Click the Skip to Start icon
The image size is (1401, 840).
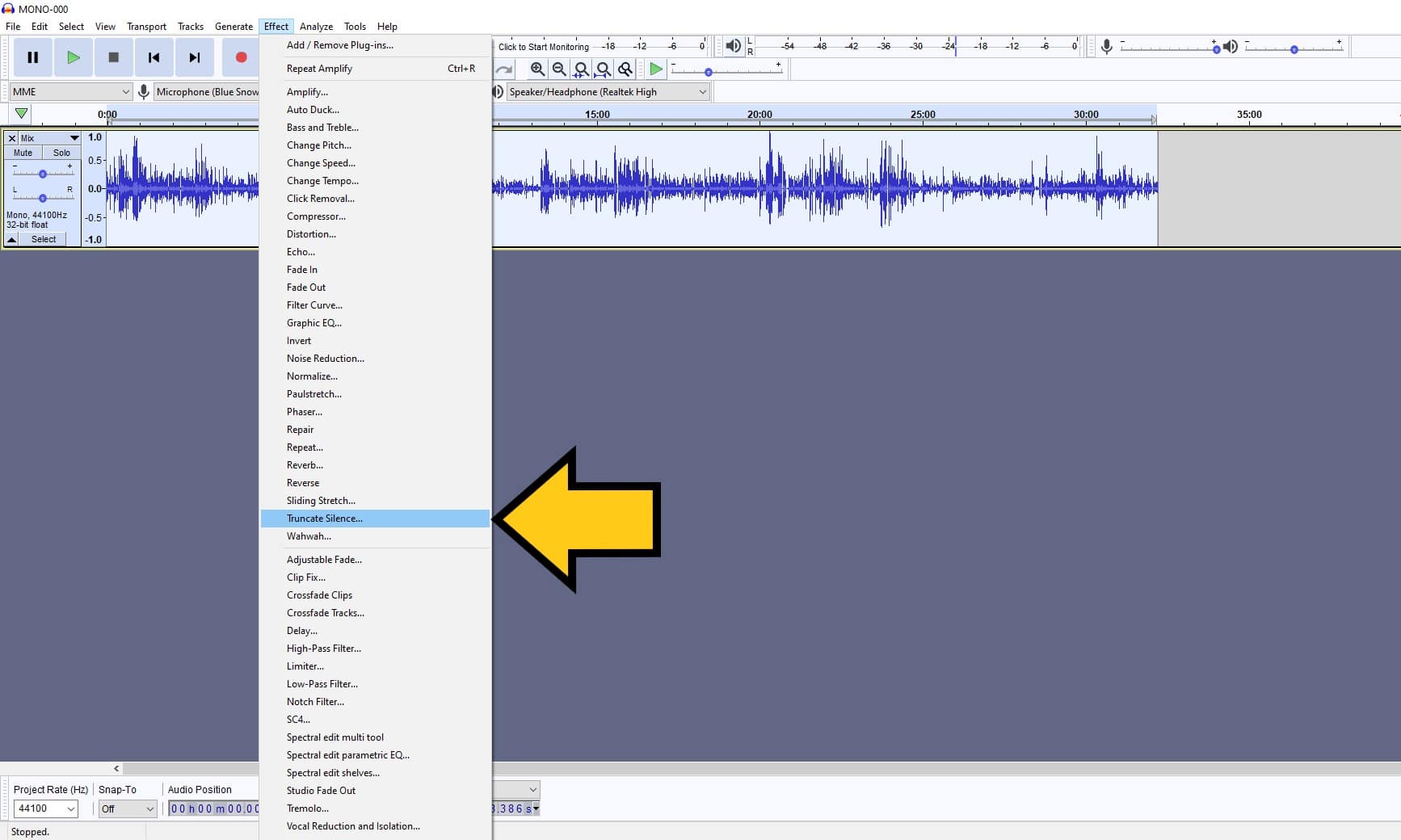[x=154, y=57]
